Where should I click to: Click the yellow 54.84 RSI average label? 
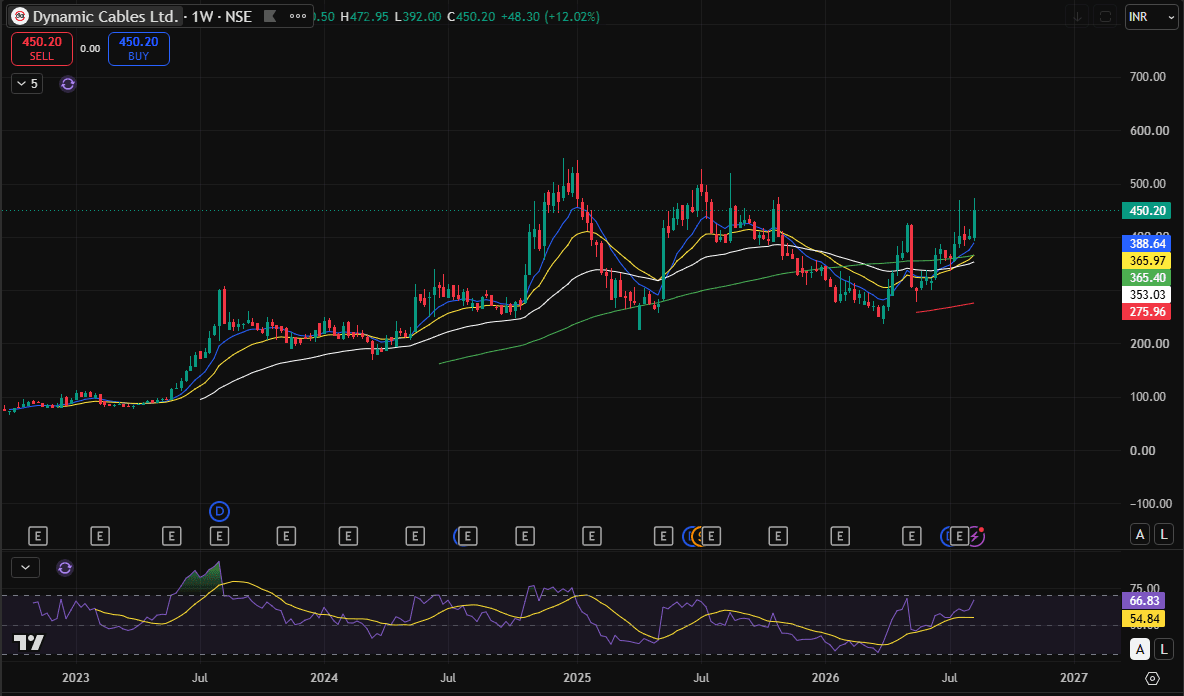1144,619
